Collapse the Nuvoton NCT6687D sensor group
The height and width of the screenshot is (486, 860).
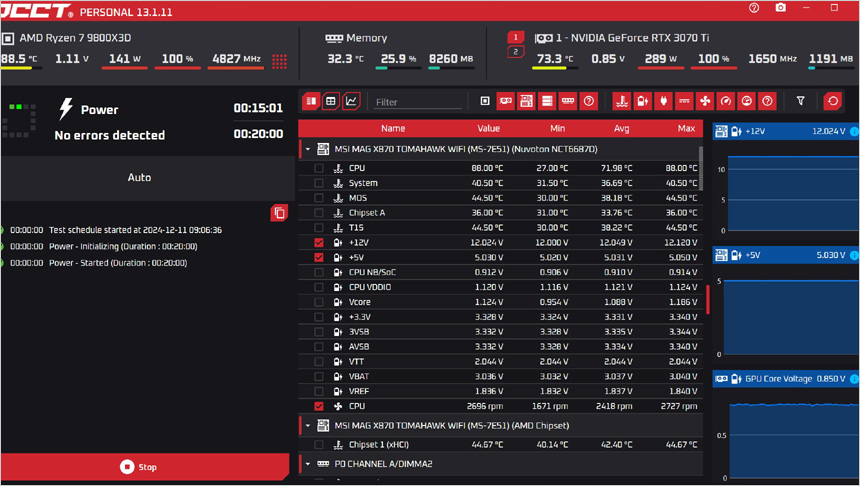[308, 149]
